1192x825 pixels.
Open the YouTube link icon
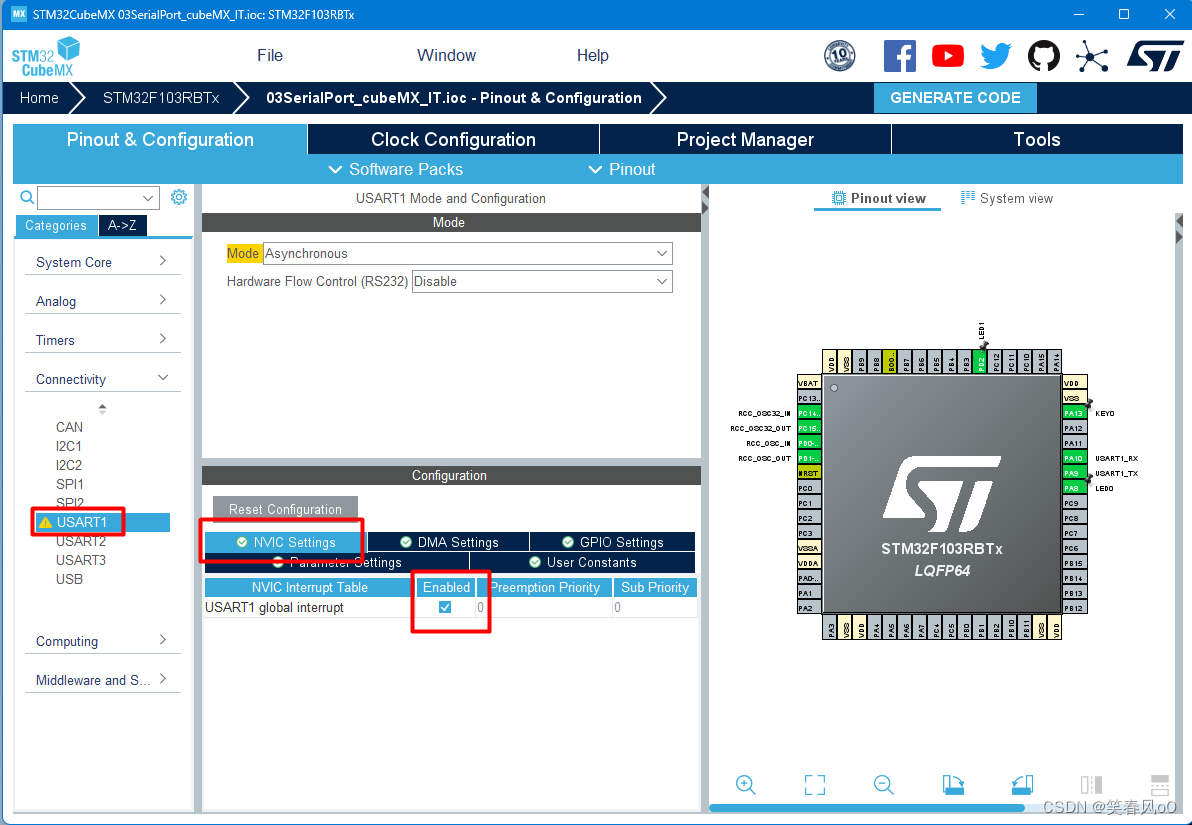click(x=947, y=56)
